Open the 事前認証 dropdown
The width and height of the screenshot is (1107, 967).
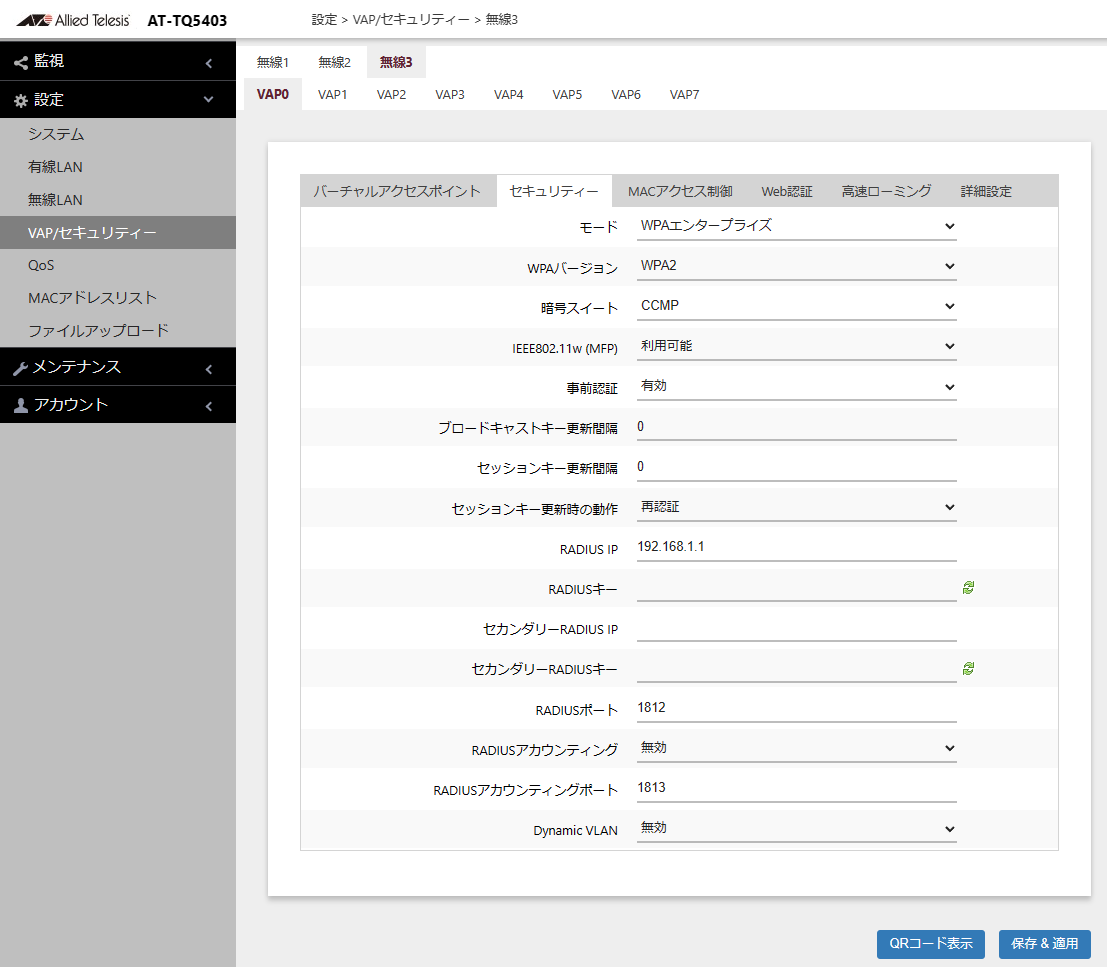tap(796, 387)
